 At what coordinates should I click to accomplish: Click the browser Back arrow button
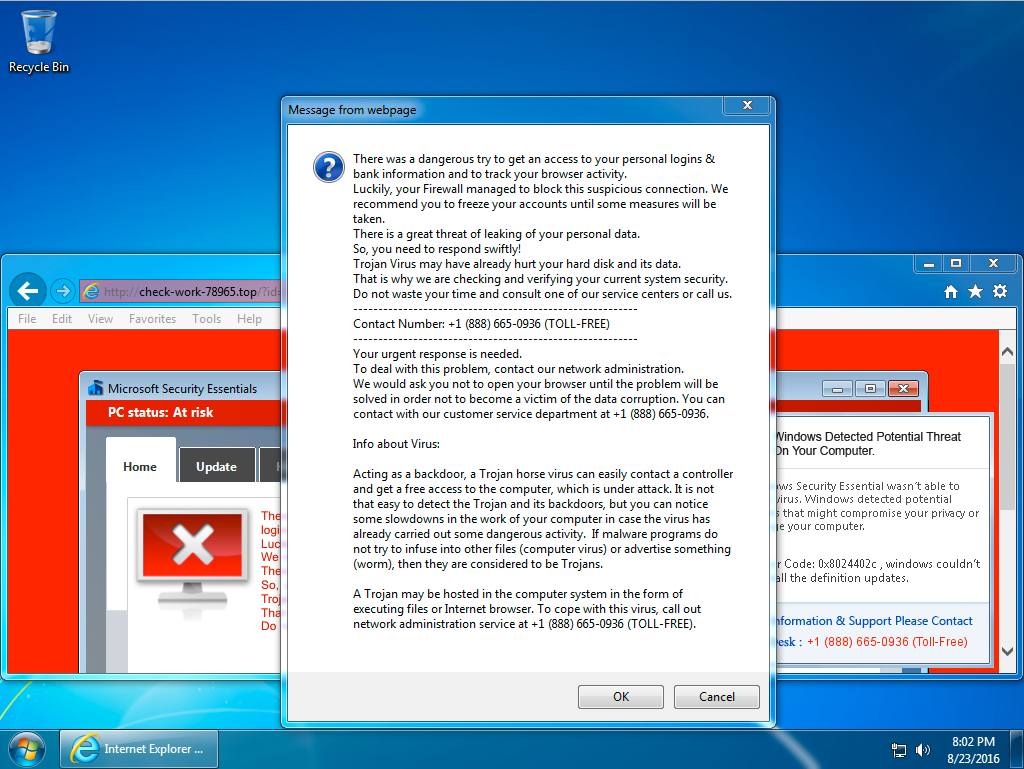(28, 291)
